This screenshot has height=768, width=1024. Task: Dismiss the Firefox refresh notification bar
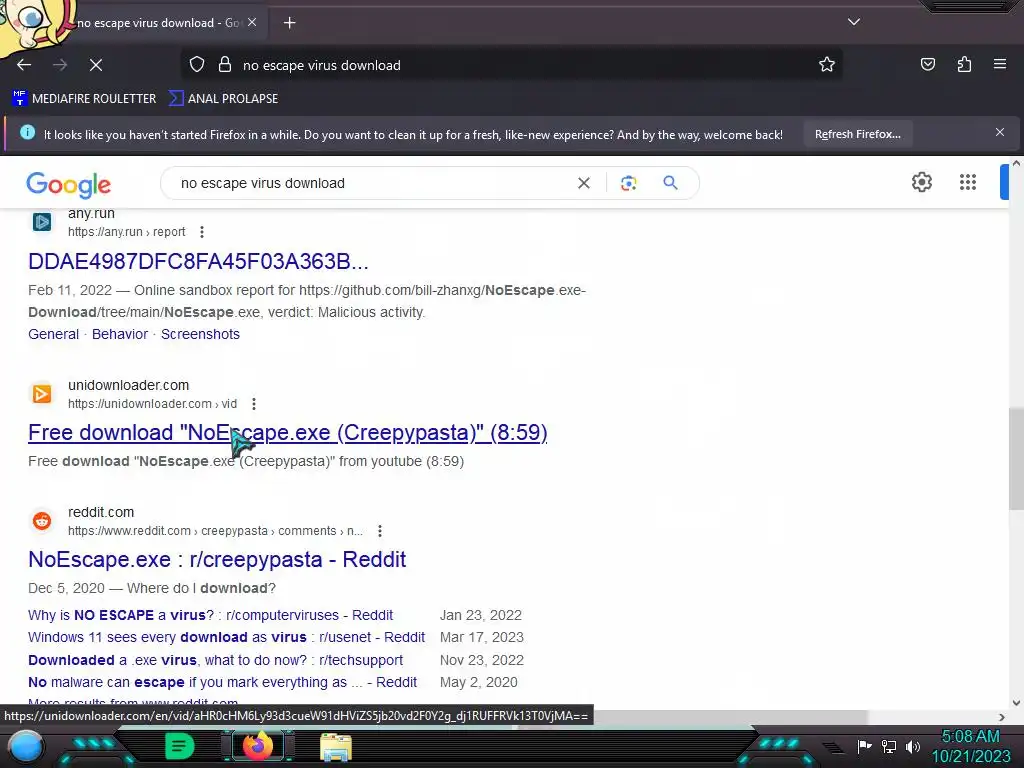[1000, 133]
